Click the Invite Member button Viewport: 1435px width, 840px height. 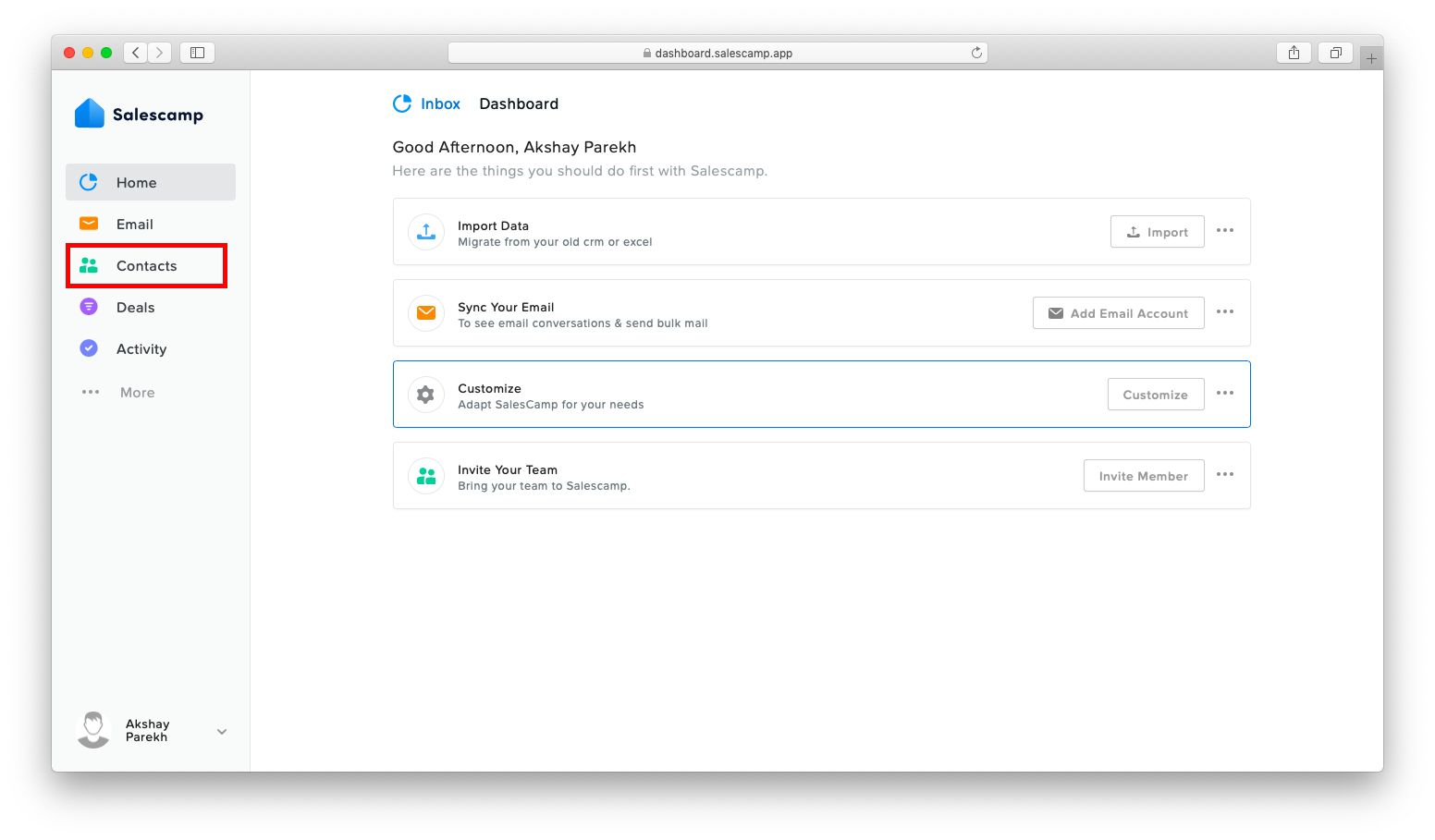point(1144,476)
